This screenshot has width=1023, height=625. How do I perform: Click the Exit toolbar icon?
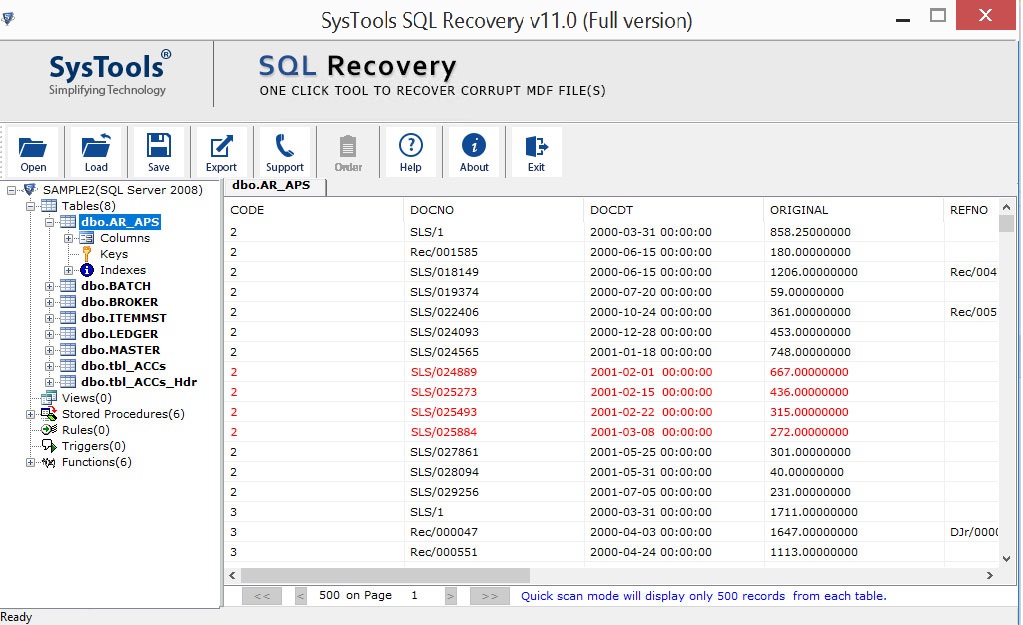coord(535,150)
